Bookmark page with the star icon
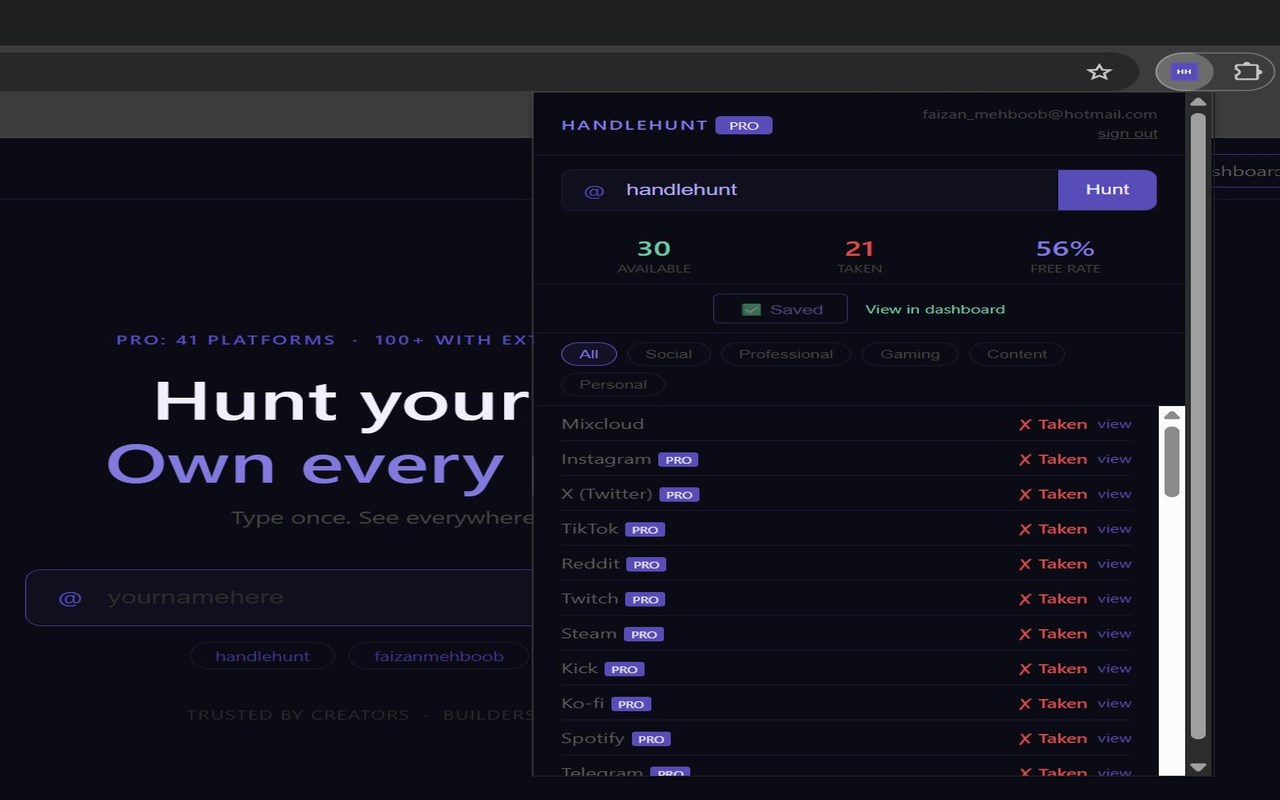This screenshot has width=1280, height=800. [1099, 72]
